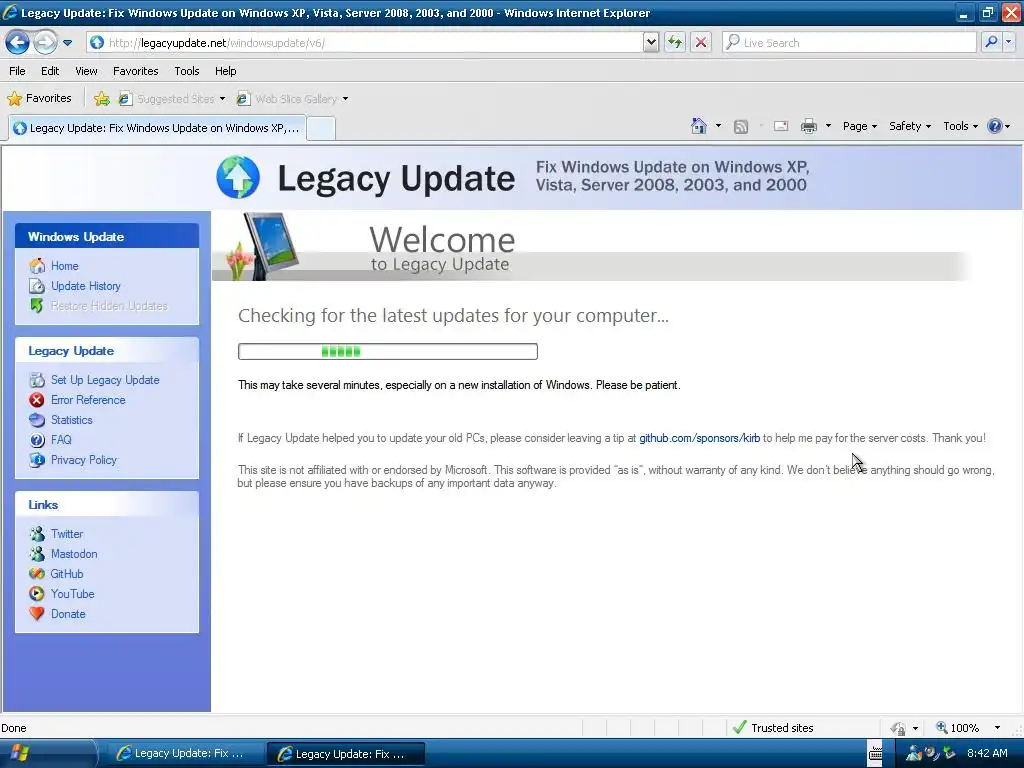The width and height of the screenshot is (1024, 768).
Task: Open the View menu
Action: tap(86, 71)
